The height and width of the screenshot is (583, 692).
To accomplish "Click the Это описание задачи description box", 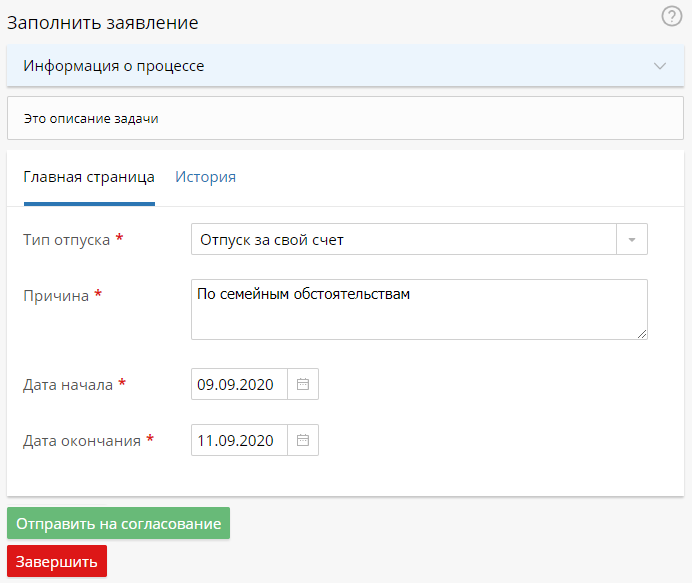I will click(x=345, y=118).
